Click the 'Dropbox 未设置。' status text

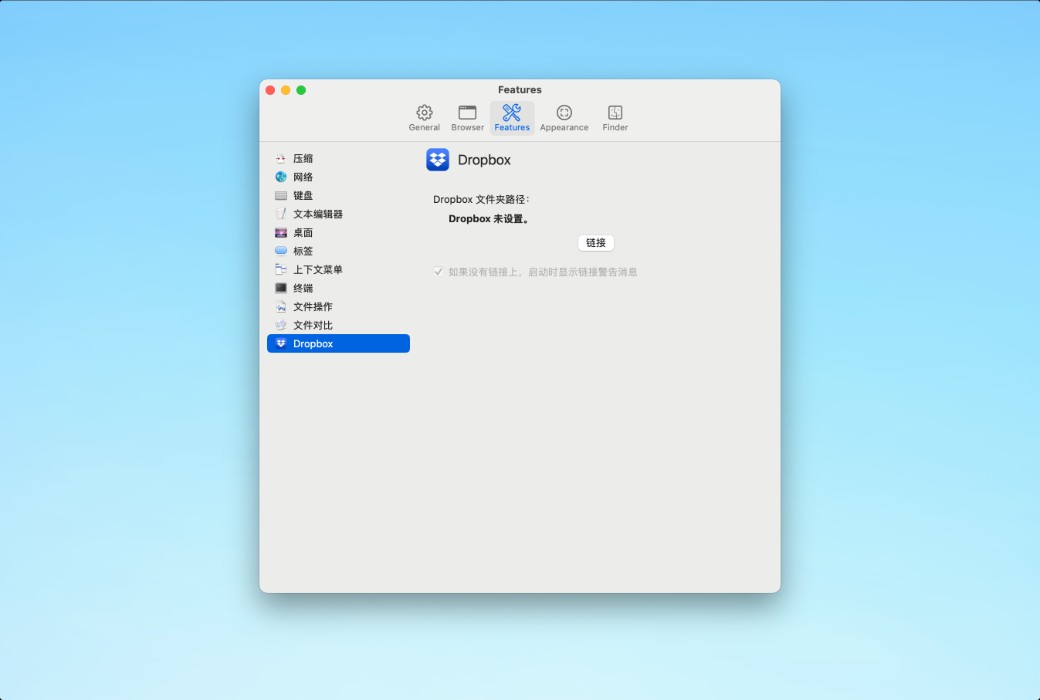pyautogui.click(x=490, y=219)
